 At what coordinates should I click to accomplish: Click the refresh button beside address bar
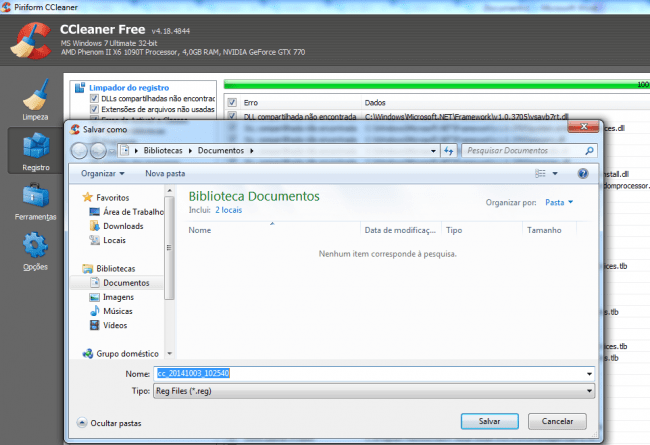tap(449, 151)
